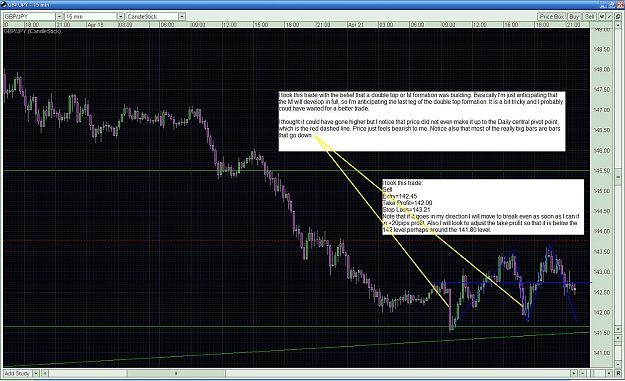Click the Sell button
Viewport: 625px width, 381px height.
point(590,17)
